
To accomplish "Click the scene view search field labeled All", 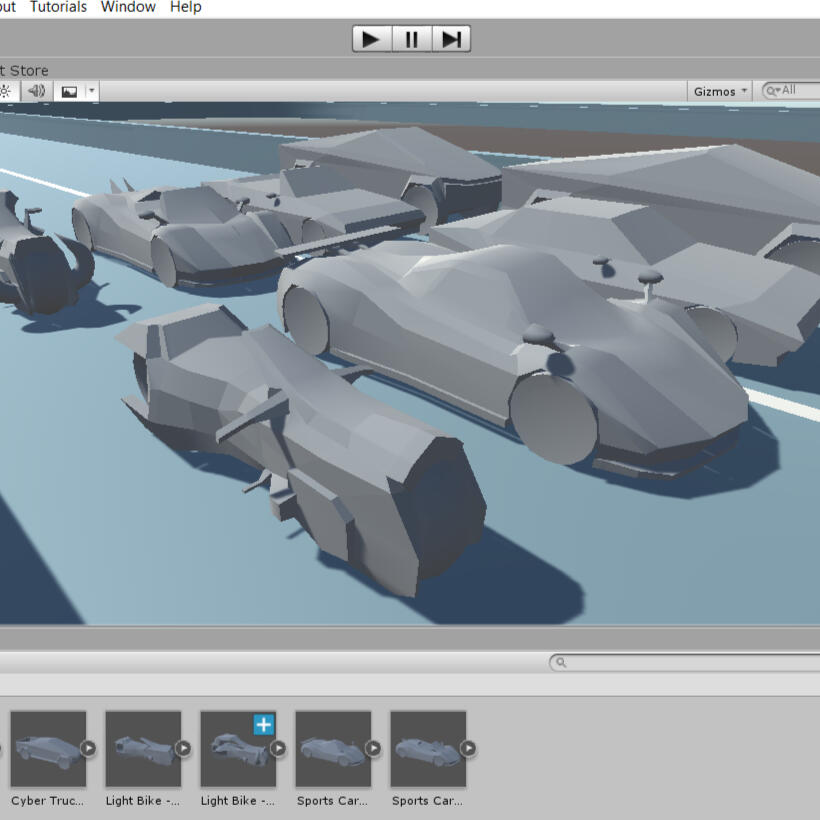I will [795, 91].
